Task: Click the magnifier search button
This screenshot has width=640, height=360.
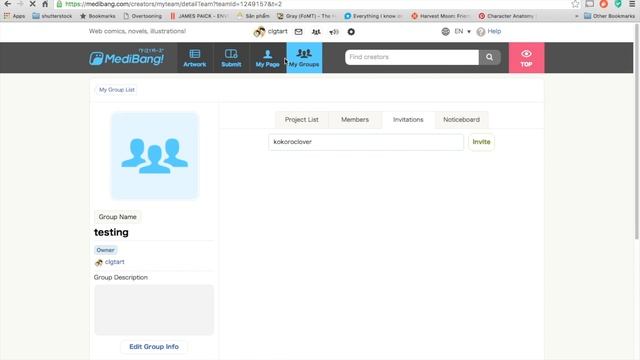Action: 489,57
